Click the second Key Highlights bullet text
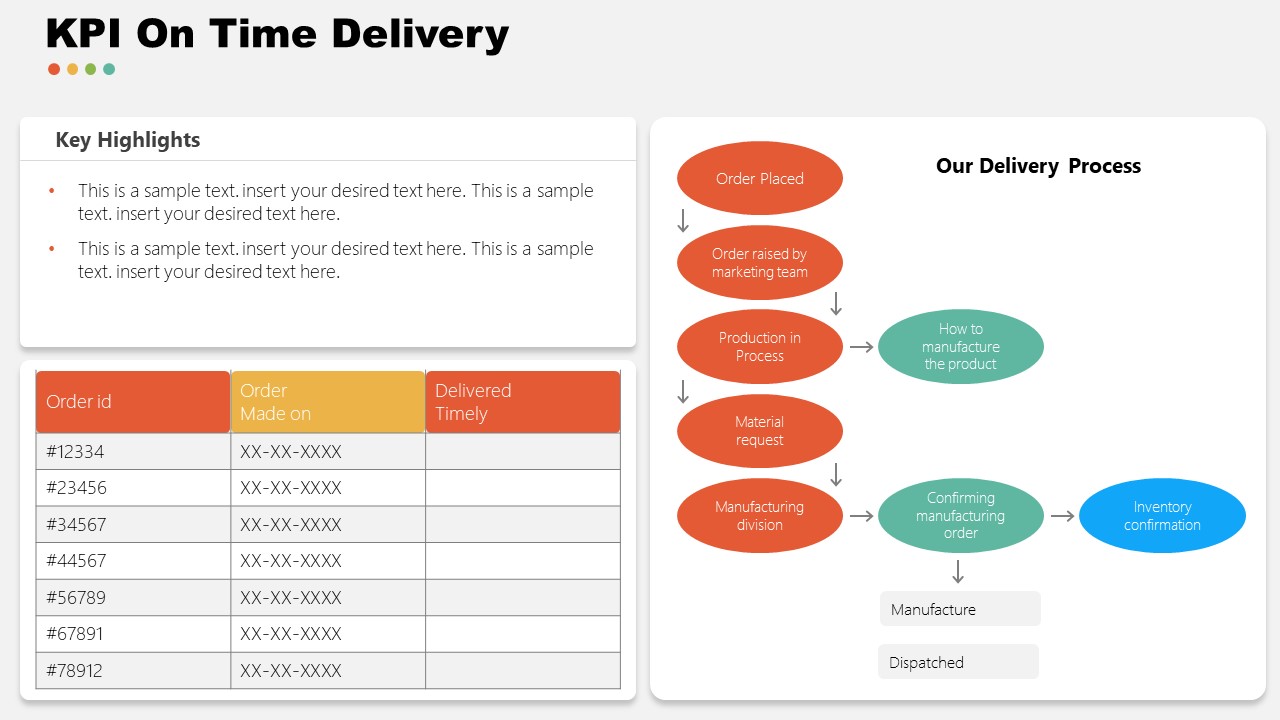This screenshot has width=1280, height=720. coord(336,260)
